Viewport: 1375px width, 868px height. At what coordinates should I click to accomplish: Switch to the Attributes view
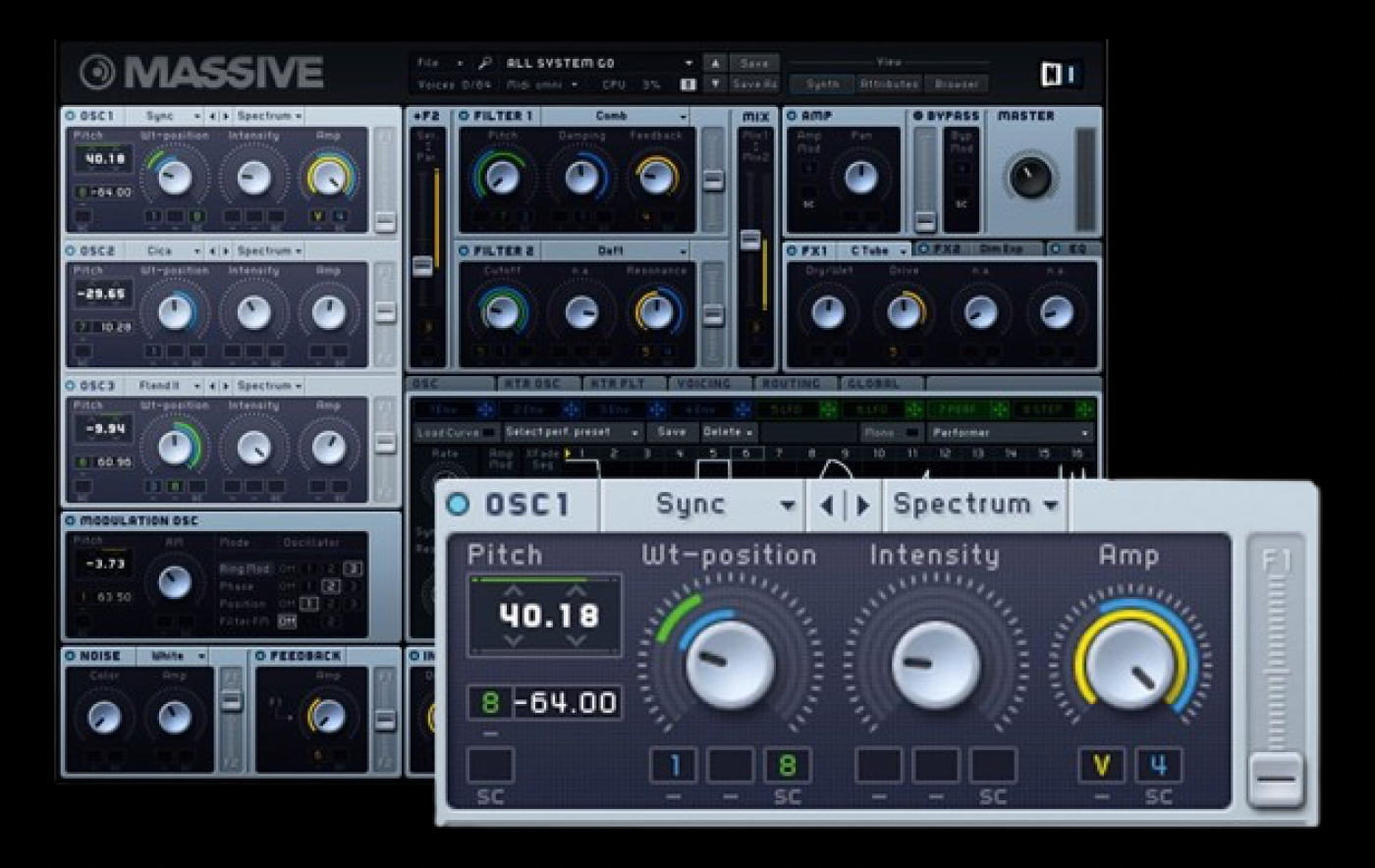889,84
